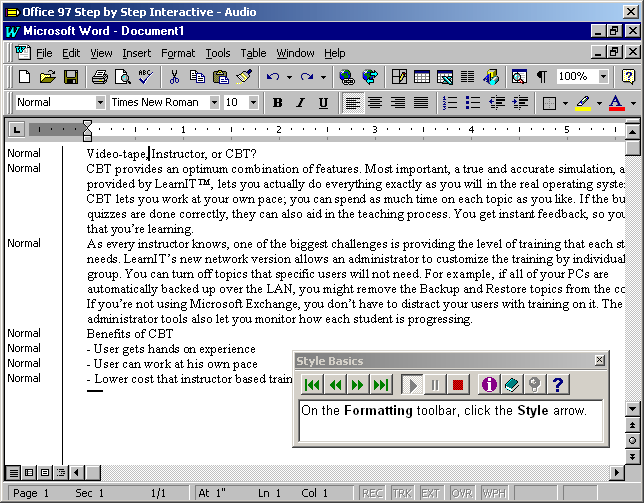Expand the Redo history arrow
Screen dimensions: 644x503
(x=323, y=77)
